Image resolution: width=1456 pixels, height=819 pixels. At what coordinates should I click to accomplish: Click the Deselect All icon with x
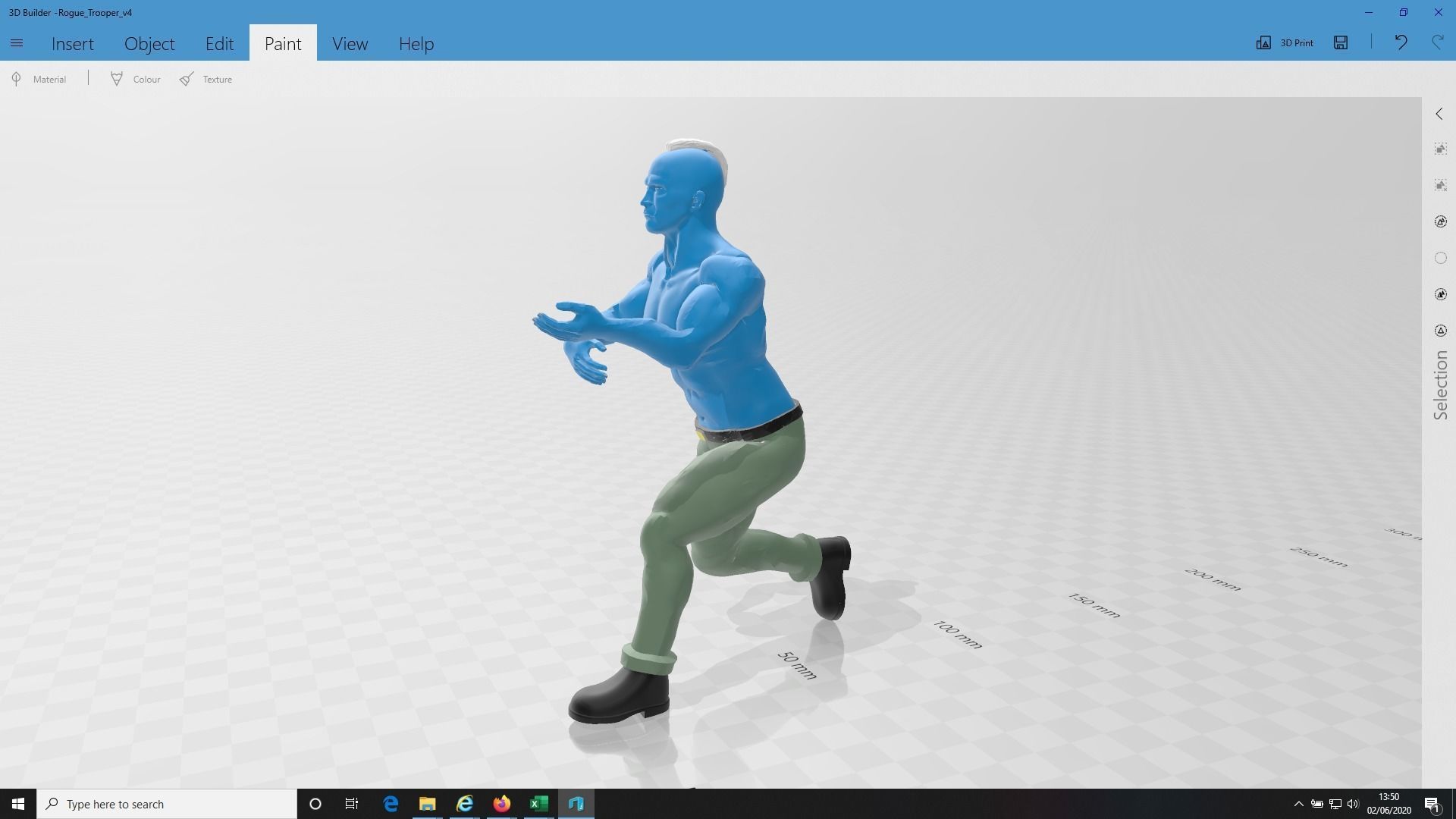1440,186
